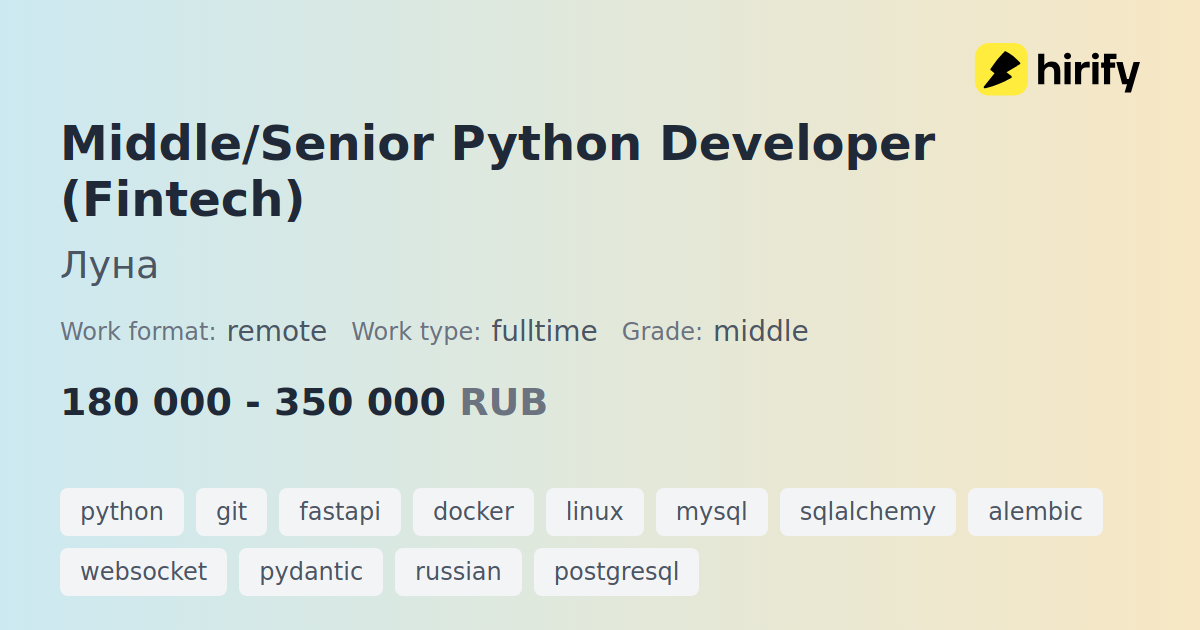Select the linux skill tag
Image resolution: width=1200 pixels, height=630 pixels.
coord(595,512)
